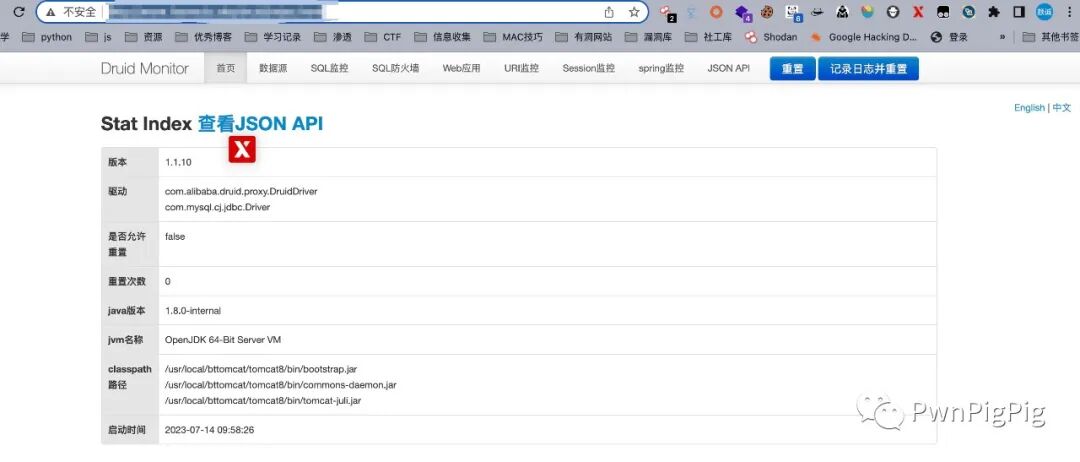Screen dimensions: 1080x462
Task: Click the hat-shaped extension icon
Action: tap(818, 12)
